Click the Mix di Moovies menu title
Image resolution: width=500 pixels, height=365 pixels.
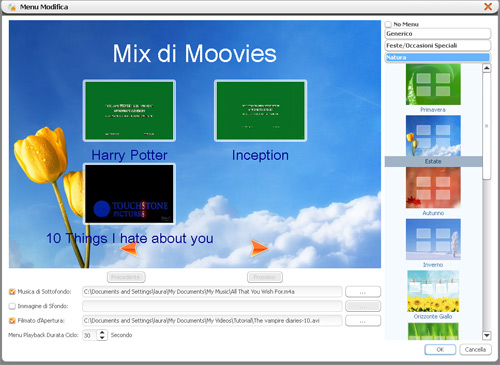coord(195,54)
